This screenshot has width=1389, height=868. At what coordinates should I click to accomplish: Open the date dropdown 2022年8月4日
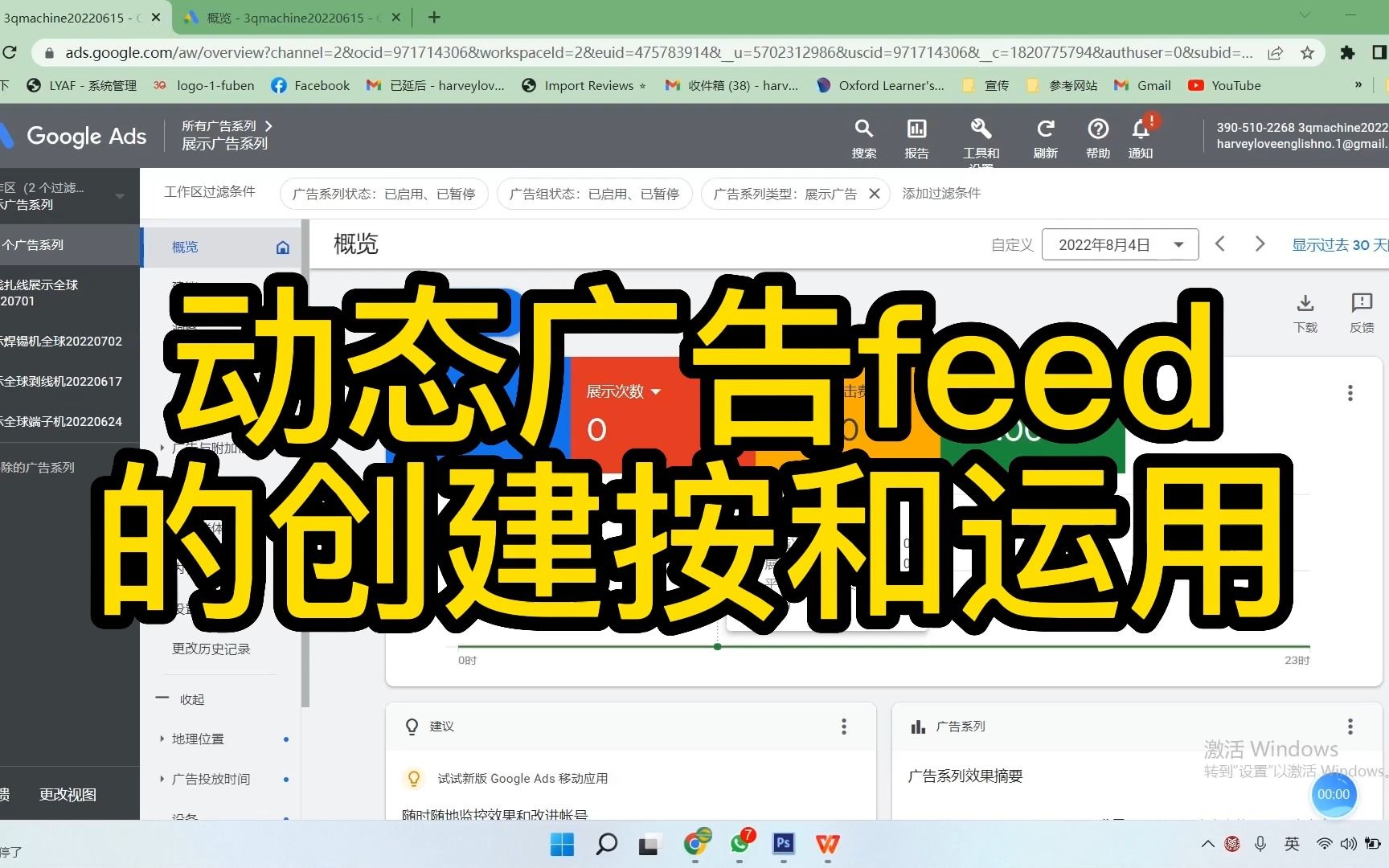(1120, 244)
